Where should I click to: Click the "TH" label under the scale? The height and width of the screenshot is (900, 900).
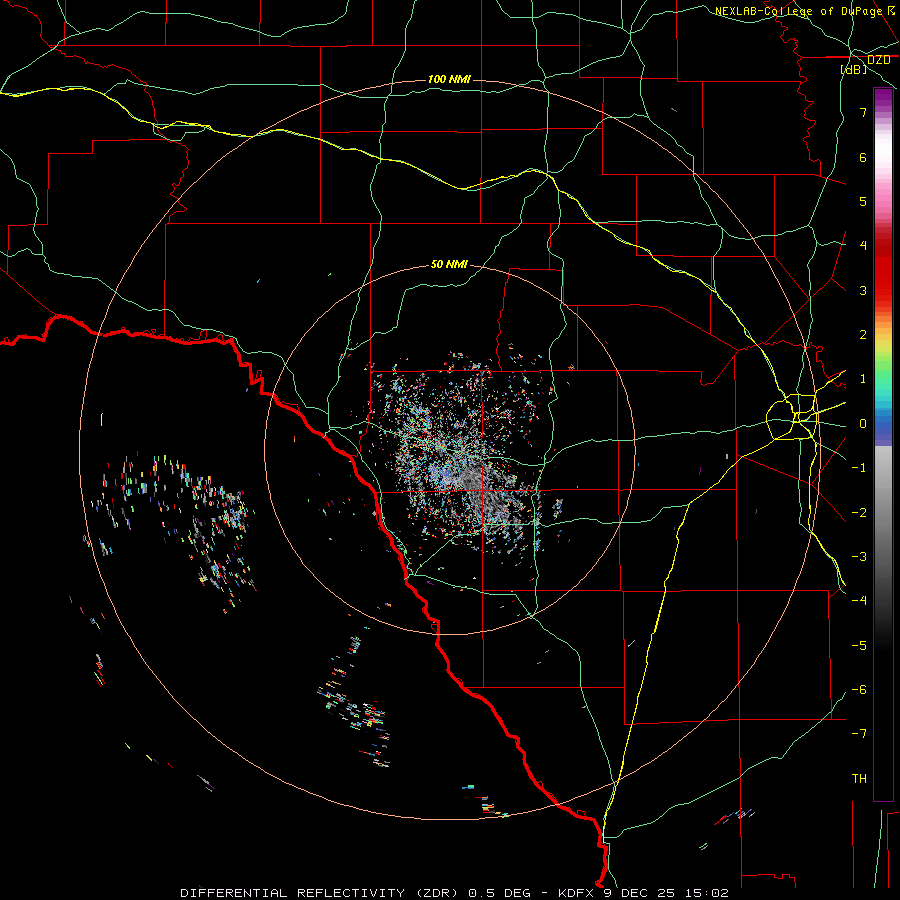click(859, 779)
